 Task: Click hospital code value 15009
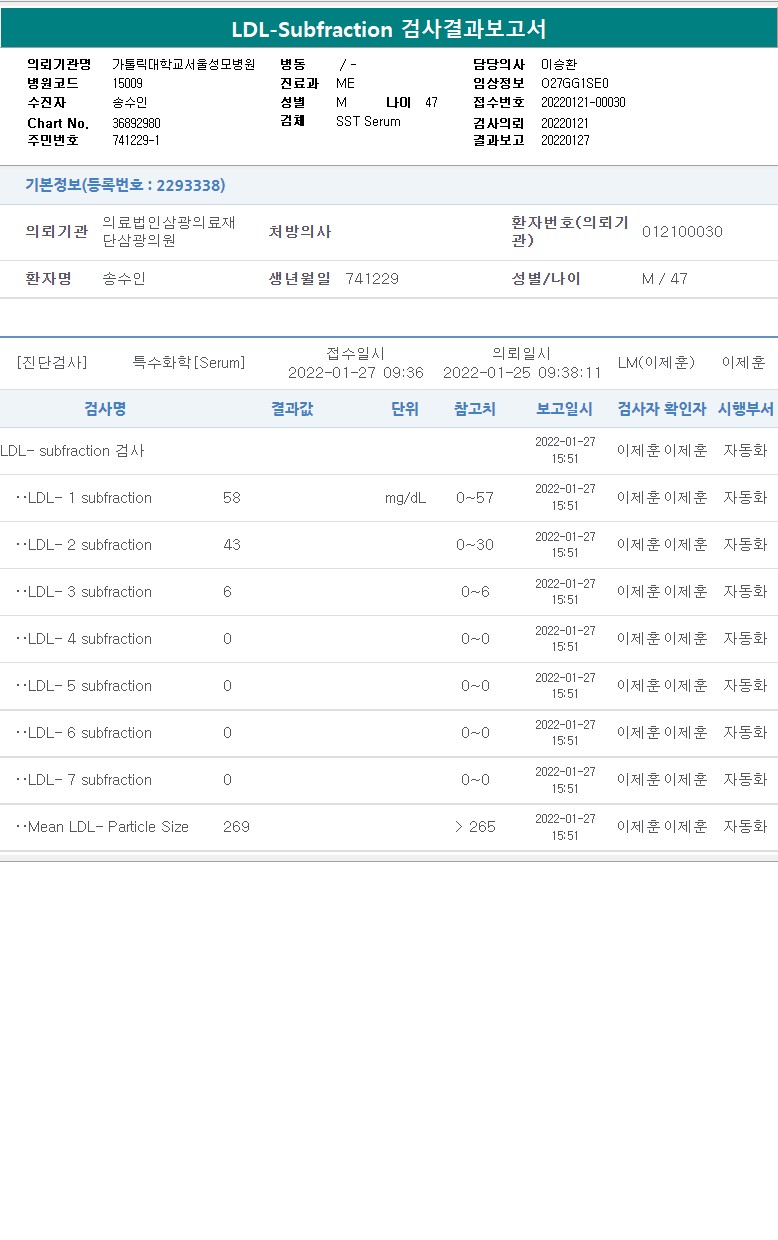coord(127,83)
